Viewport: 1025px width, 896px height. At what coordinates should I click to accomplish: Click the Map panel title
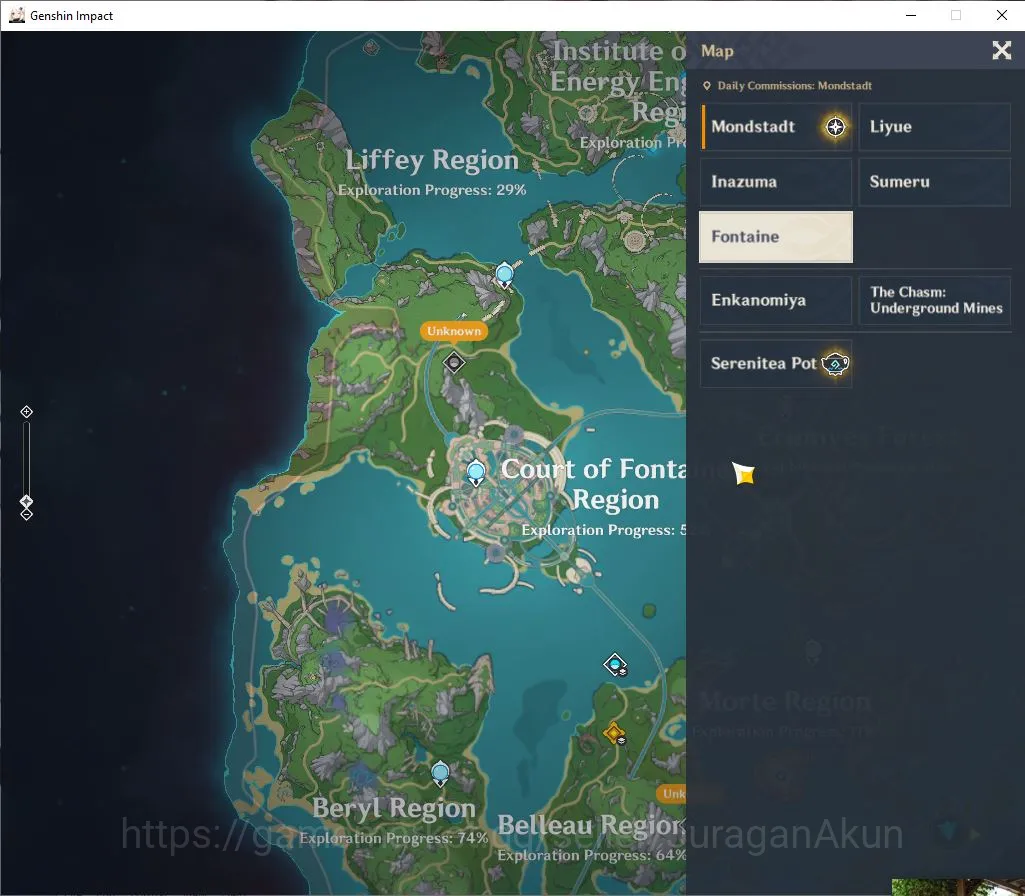(717, 51)
